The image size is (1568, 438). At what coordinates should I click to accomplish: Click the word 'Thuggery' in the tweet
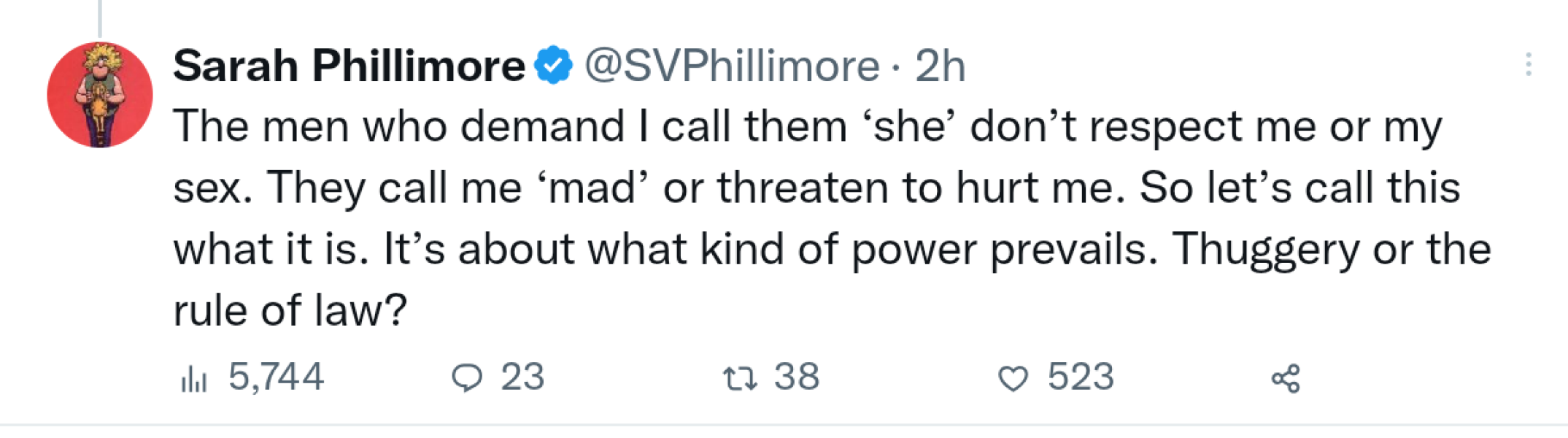pyautogui.click(x=1266, y=249)
